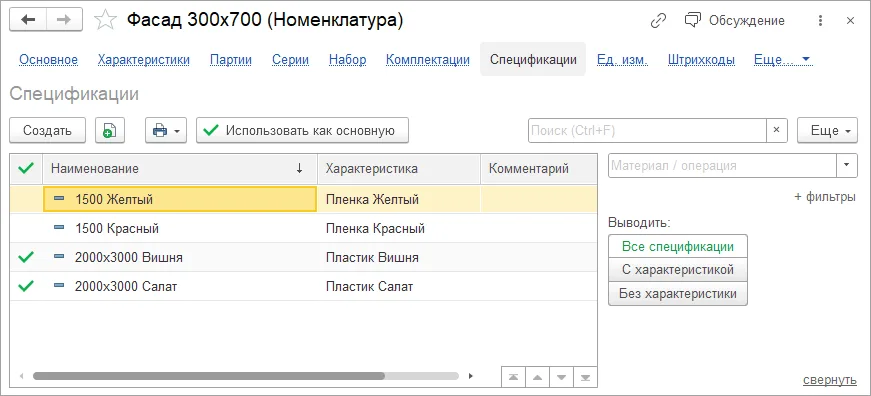
Task: Copy link using the chain icon
Action: pyautogui.click(x=658, y=21)
